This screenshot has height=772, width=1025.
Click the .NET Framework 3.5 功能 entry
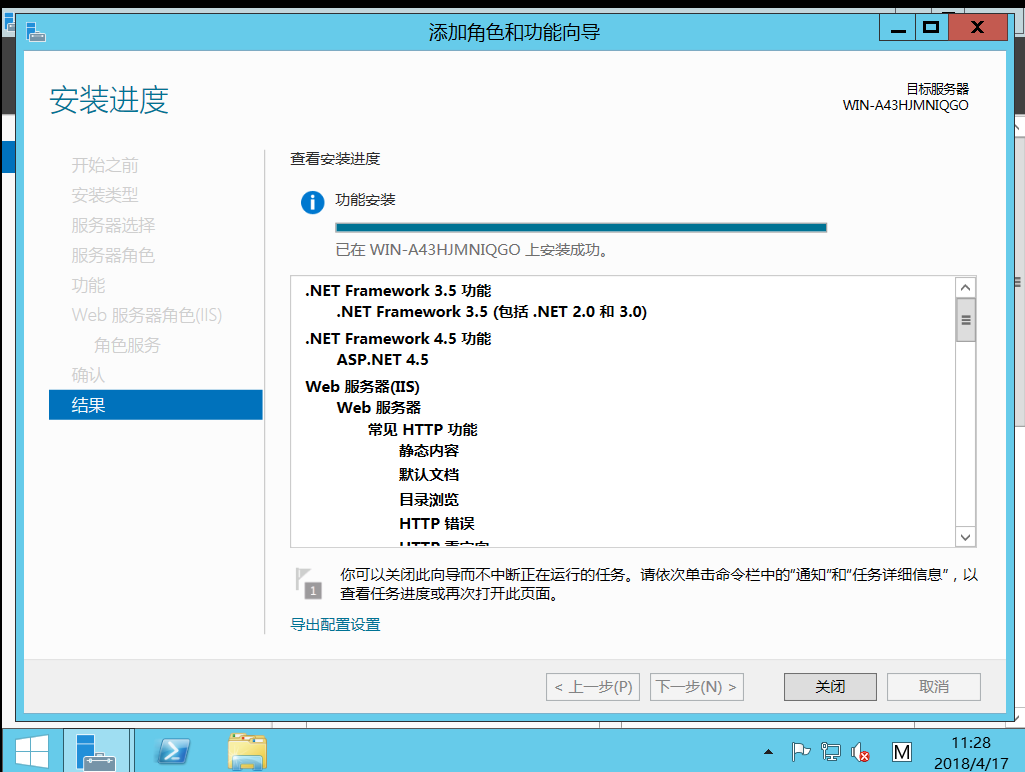[398, 291]
